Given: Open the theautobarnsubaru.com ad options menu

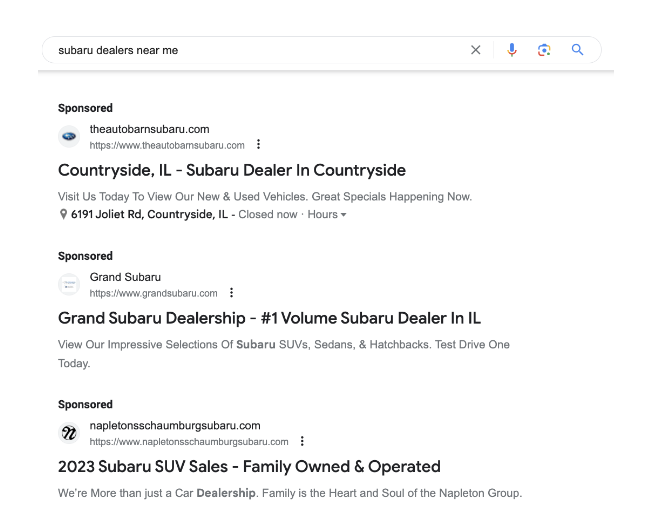Looking at the screenshot, I should 258,144.
